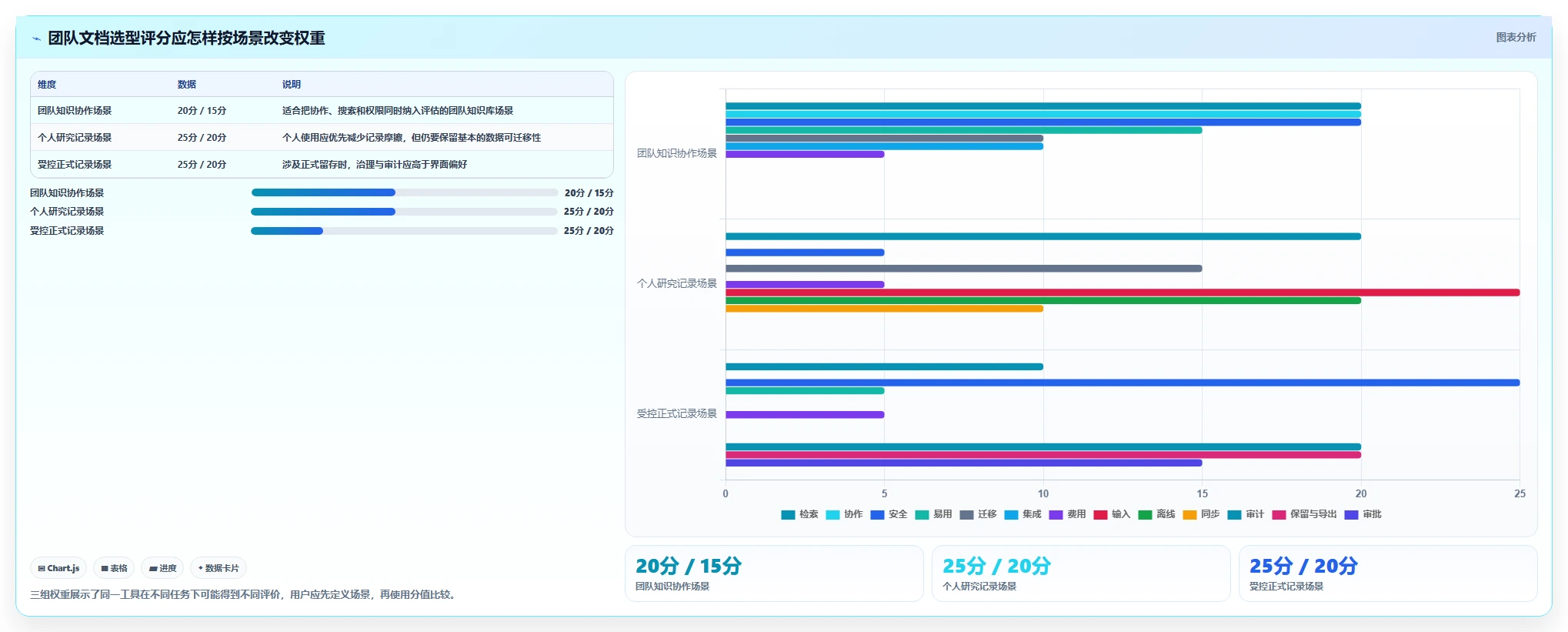Viewport: 1568px width, 632px height.
Task: Click the 受控正式记录场景 progress bar
Action: [405, 231]
